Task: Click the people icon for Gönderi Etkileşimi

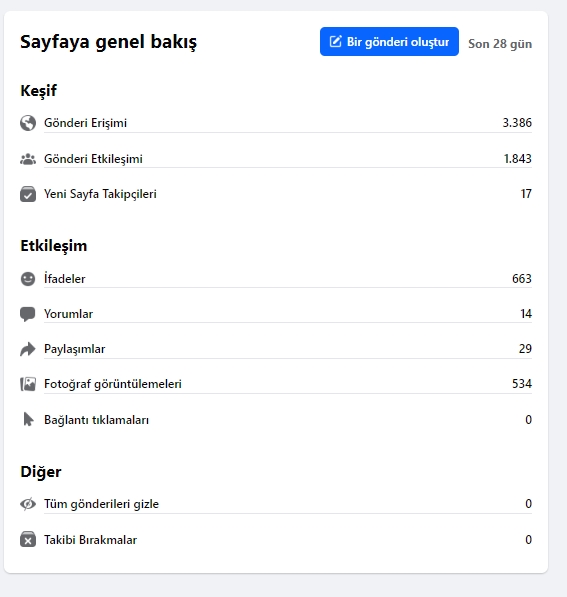Action: click(28, 159)
